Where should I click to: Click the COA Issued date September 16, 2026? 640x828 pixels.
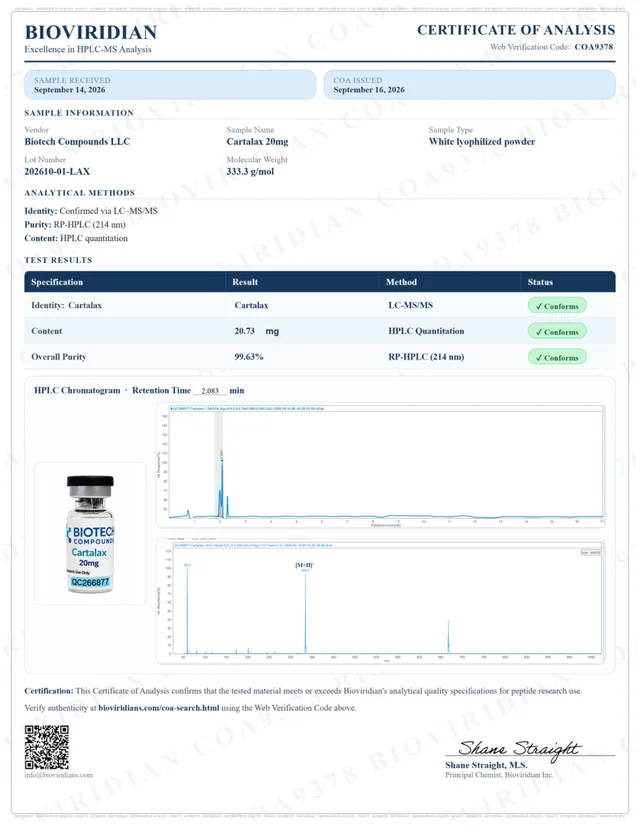tap(369, 90)
